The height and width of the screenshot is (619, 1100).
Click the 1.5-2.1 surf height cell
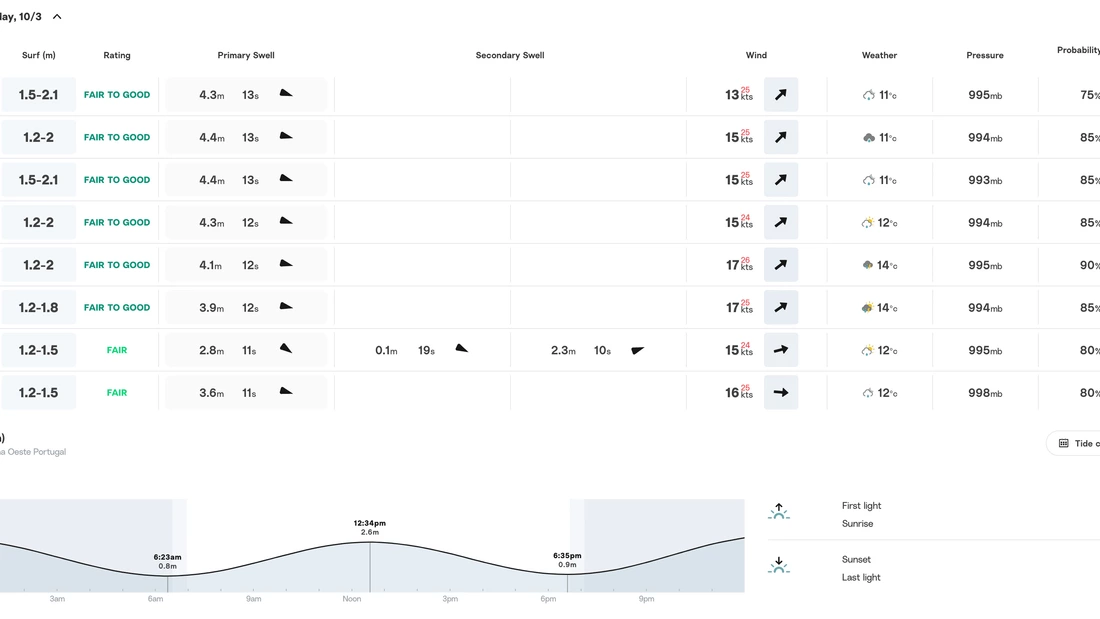tap(39, 94)
